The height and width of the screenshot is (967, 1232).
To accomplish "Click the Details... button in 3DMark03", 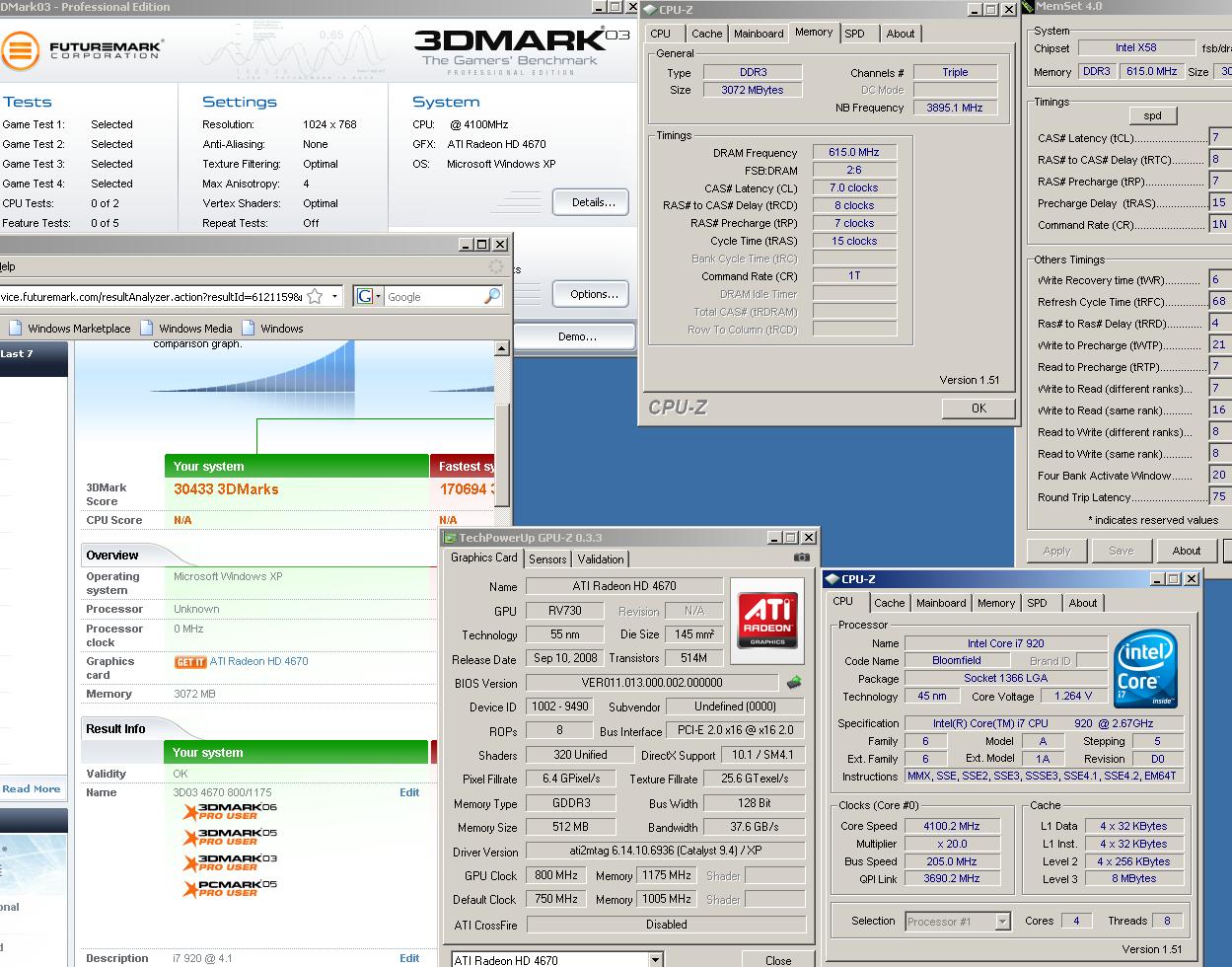I will point(593,202).
